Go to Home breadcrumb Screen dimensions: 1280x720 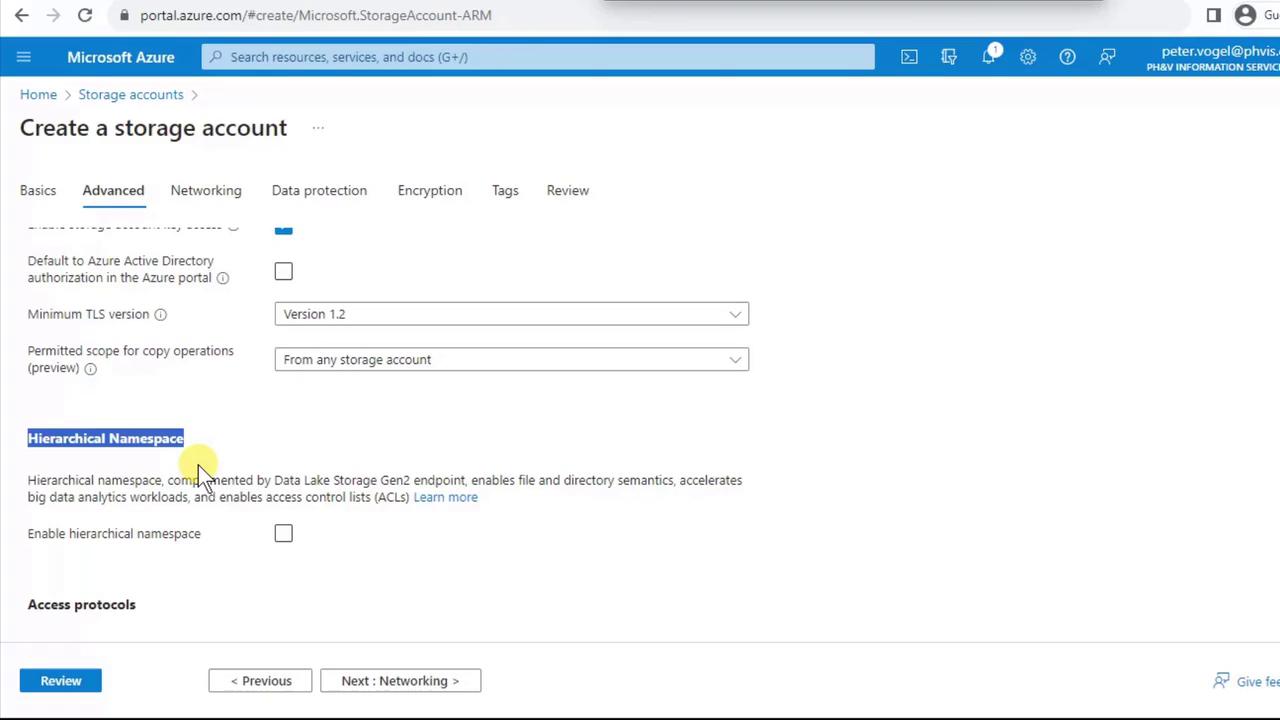click(x=38, y=94)
